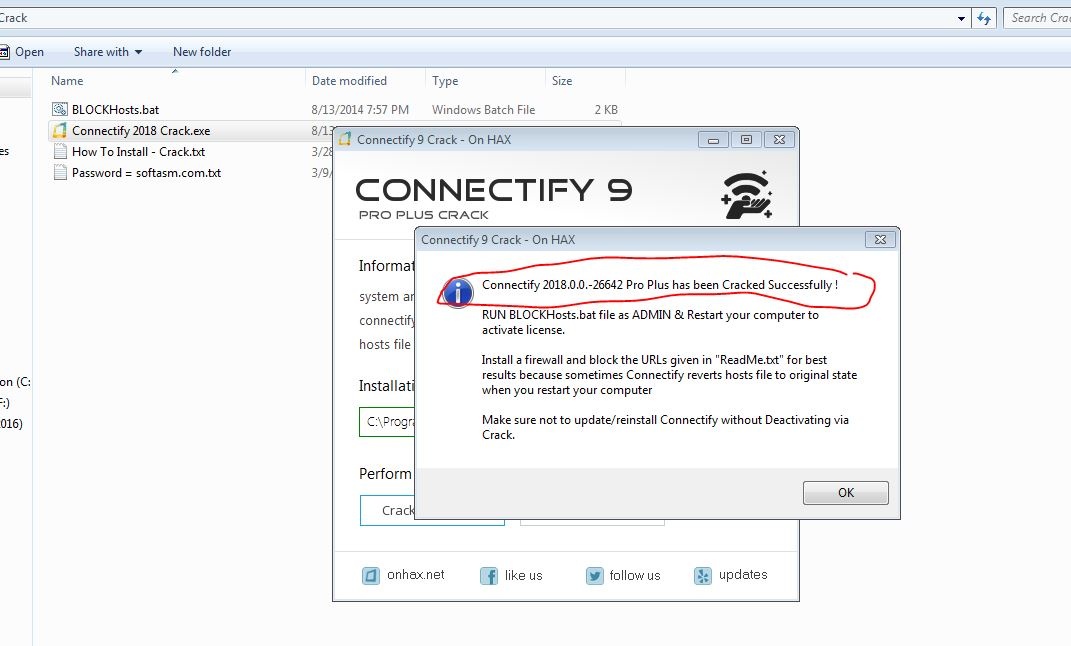This screenshot has width=1071, height=646.
Task: Sort files by the Size column header
Action: 562,81
